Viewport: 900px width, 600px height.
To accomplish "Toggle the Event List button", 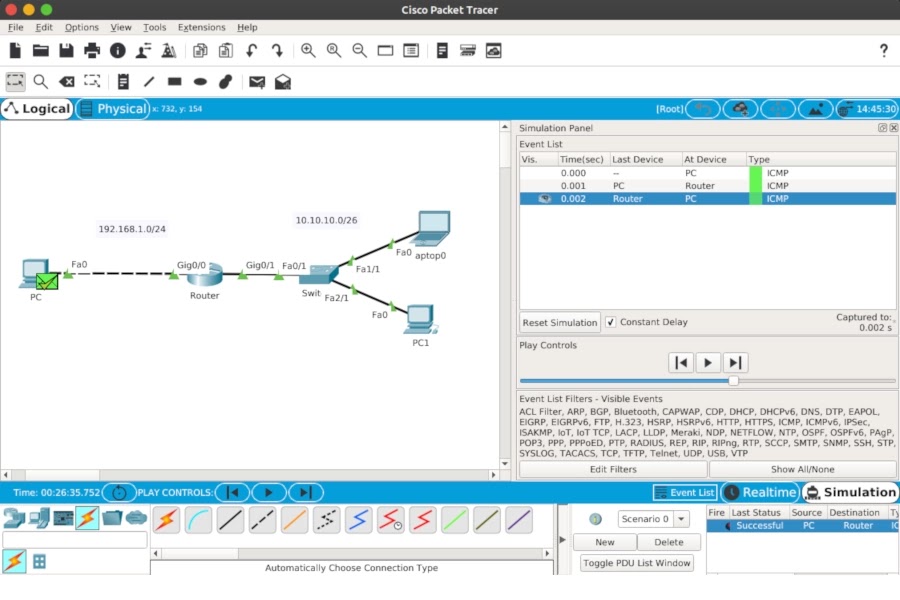I will point(685,493).
